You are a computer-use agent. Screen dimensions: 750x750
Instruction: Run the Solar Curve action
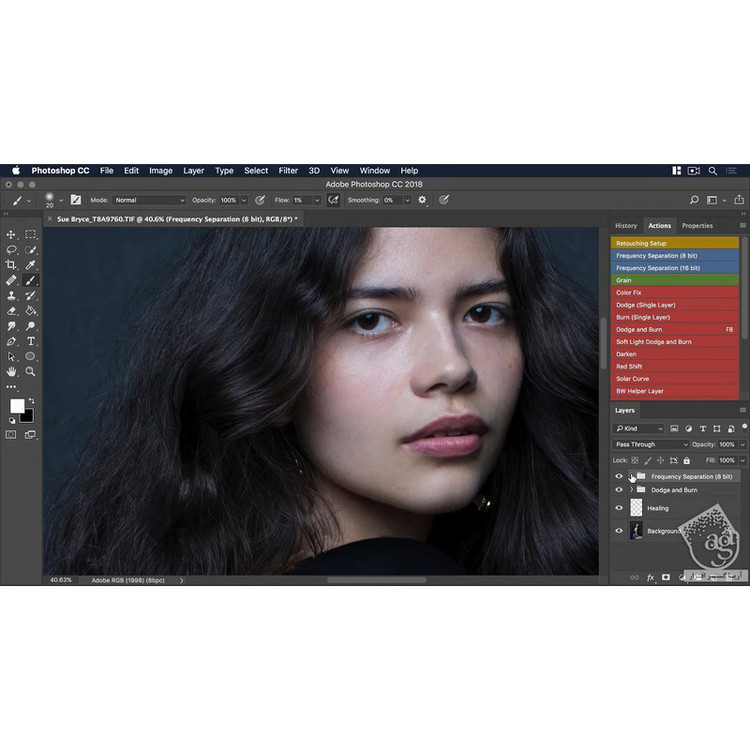coord(675,379)
